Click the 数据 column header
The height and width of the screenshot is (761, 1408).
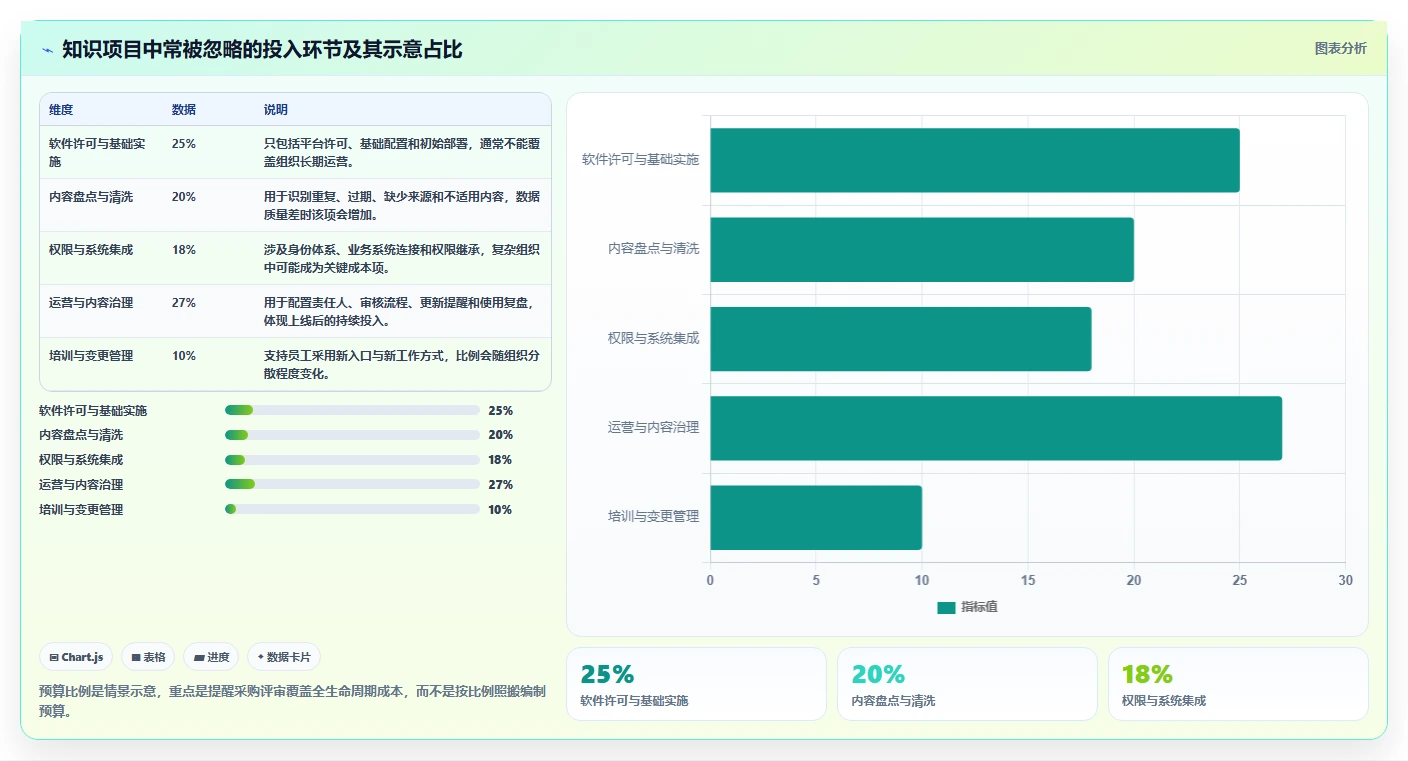click(x=184, y=110)
